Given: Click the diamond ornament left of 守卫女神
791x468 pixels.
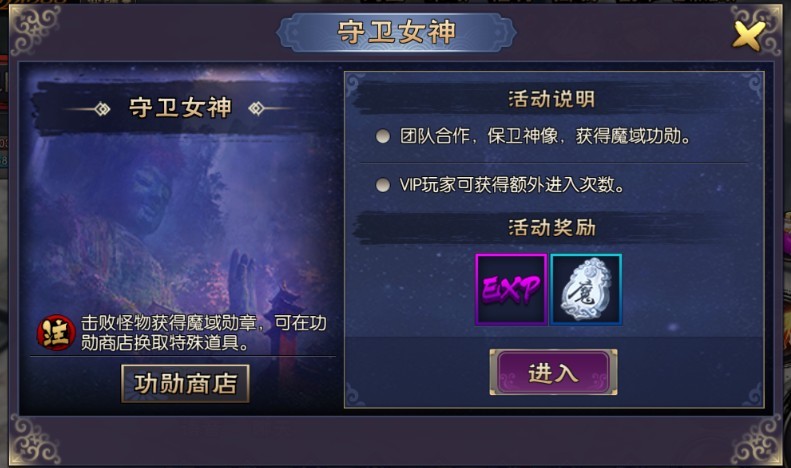Looking at the screenshot, I should (x=102, y=108).
